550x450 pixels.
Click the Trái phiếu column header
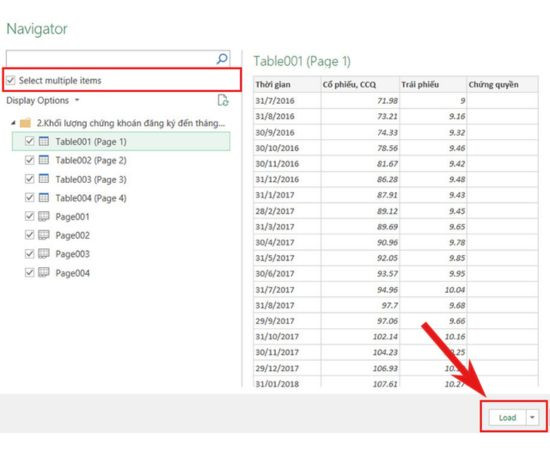pyautogui.click(x=433, y=85)
